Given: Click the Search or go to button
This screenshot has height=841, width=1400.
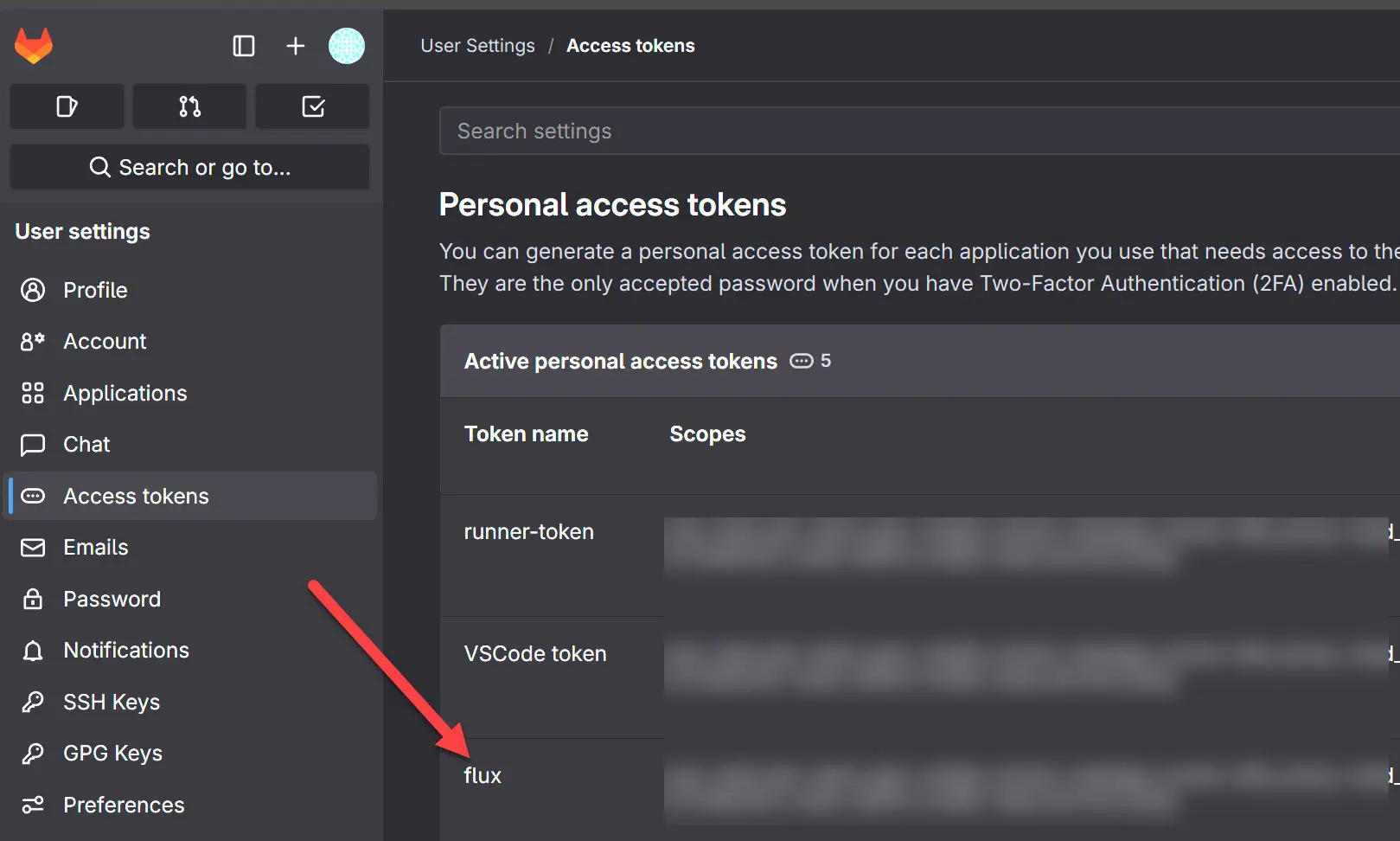Looking at the screenshot, I should click(190, 167).
